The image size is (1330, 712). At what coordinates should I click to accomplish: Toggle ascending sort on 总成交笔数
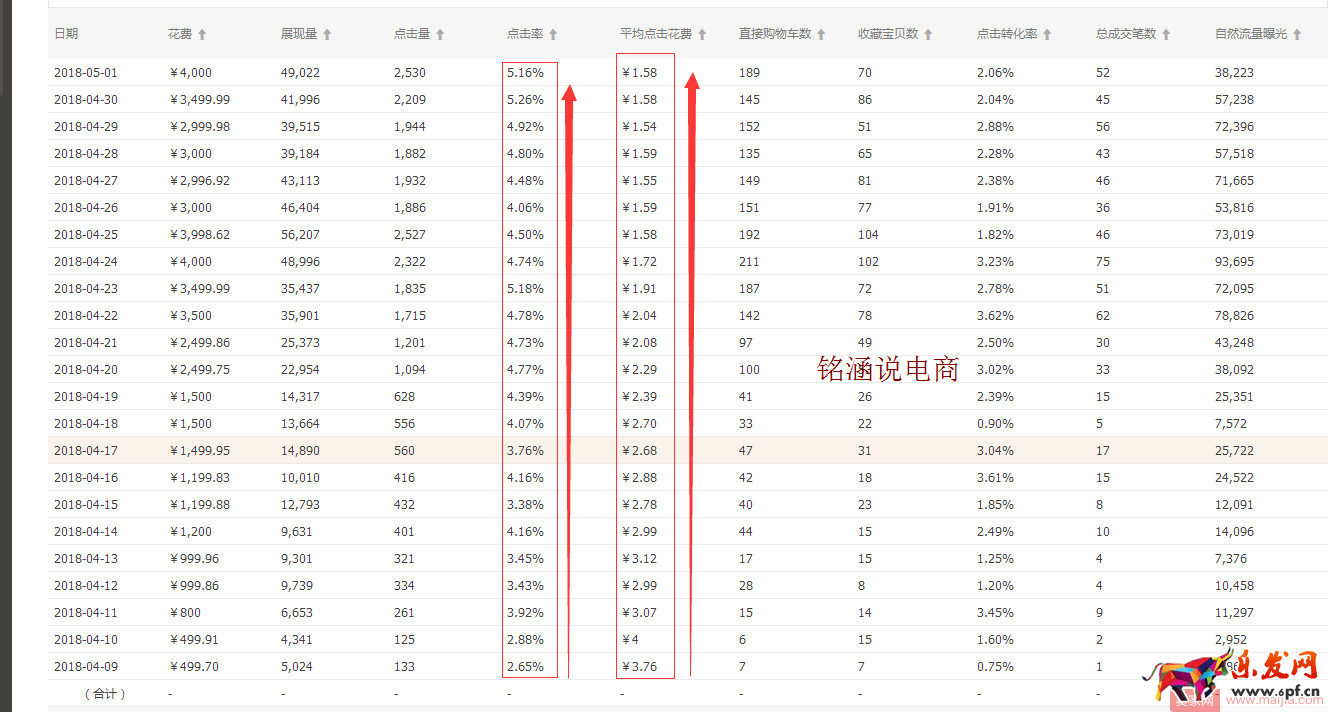pyautogui.click(x=1164, y=33)
